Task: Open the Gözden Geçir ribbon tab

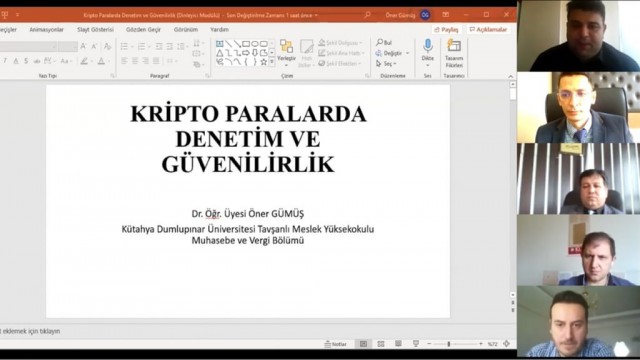Action: tap(143, 29)
